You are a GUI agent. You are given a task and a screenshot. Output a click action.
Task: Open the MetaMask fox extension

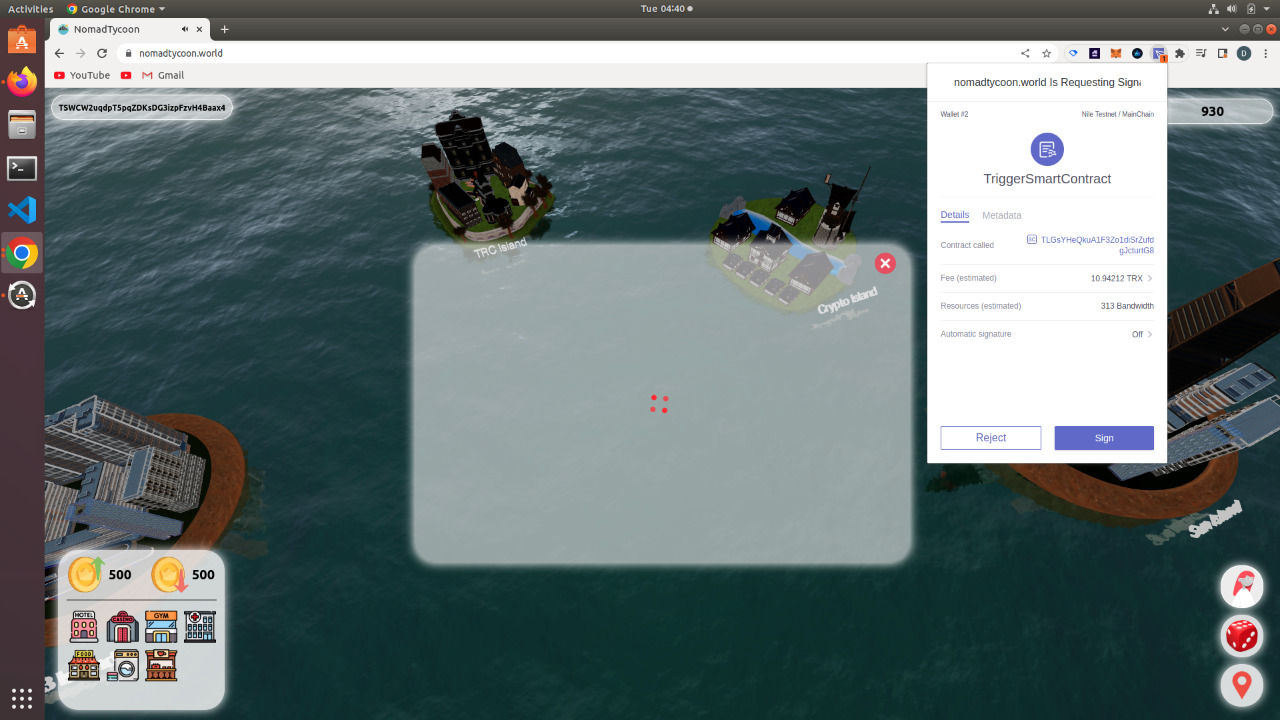pos(1116,53)
